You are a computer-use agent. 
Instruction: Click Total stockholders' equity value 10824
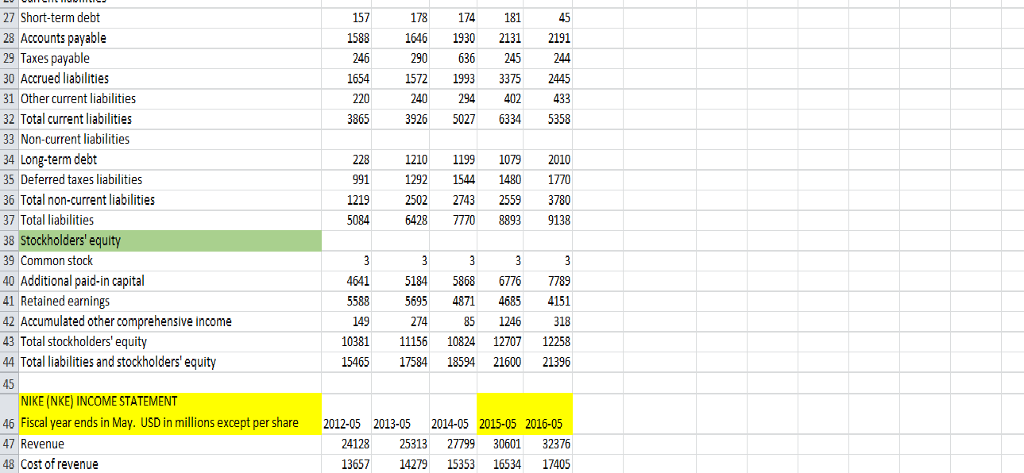453,342
